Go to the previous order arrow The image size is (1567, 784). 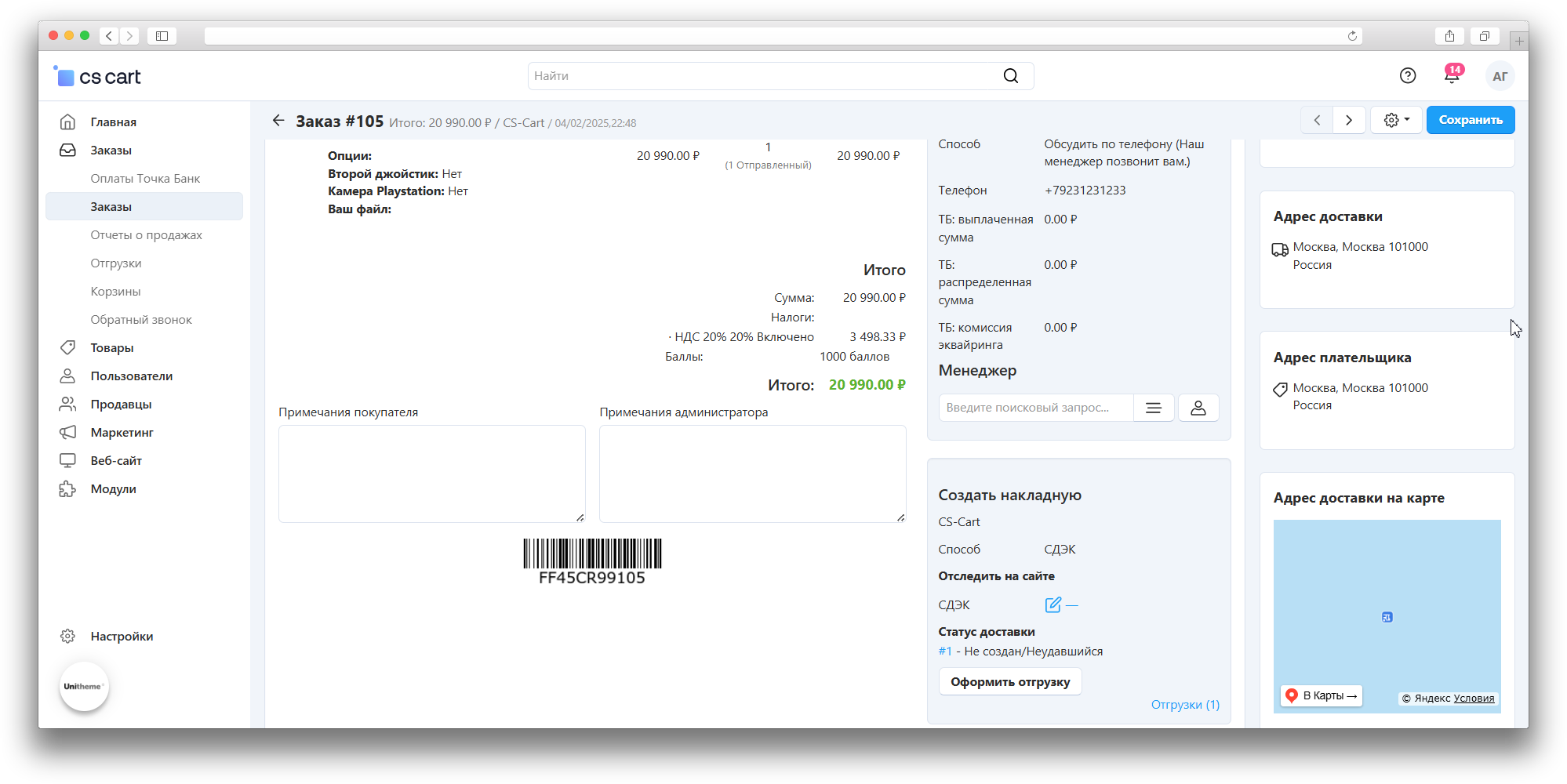tap(1318, 120)
